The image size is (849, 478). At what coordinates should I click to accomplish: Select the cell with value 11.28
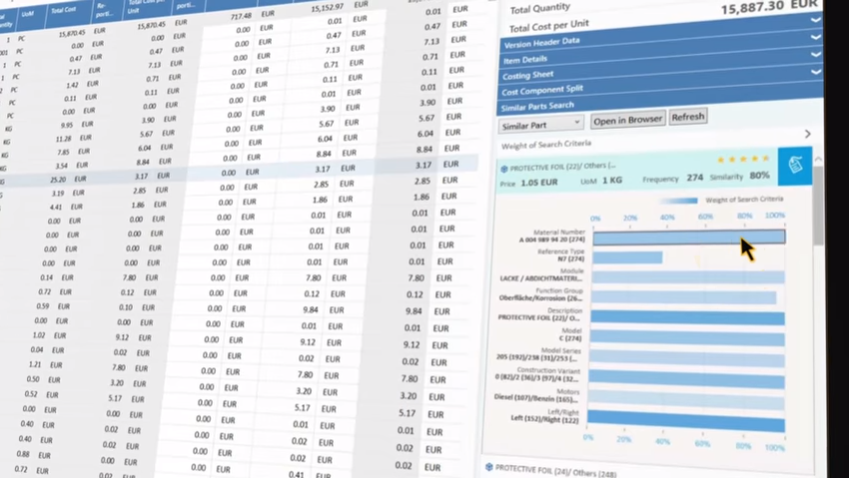[63, 139]
